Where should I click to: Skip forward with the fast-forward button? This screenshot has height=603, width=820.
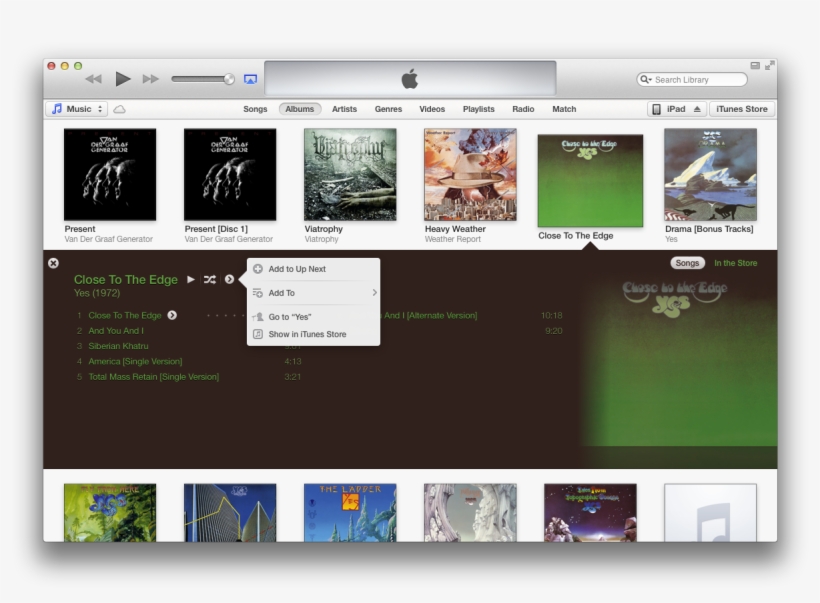(151, 79)
